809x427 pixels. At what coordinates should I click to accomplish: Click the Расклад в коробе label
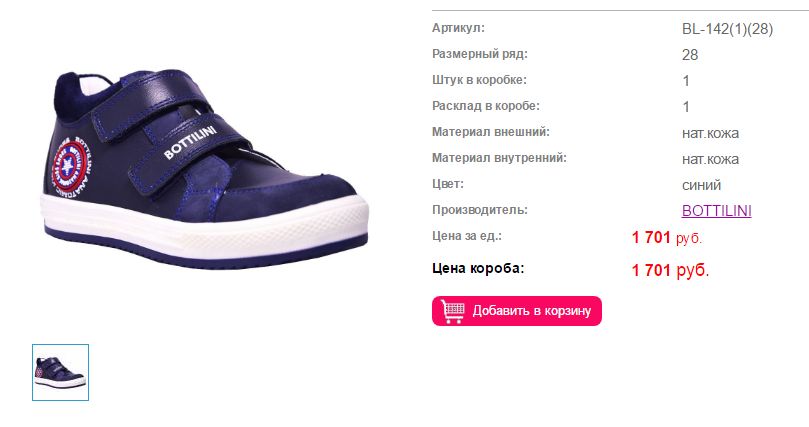click(486, 106)
